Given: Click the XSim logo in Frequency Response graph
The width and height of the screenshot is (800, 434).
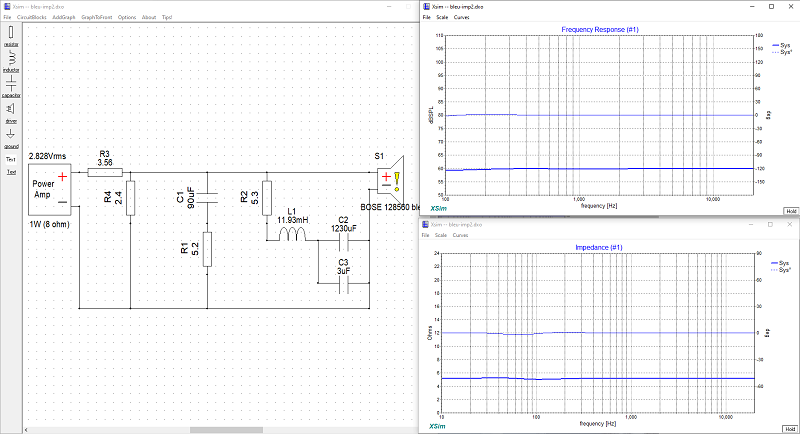Looking at the screenshot, I should pos(438,209).
